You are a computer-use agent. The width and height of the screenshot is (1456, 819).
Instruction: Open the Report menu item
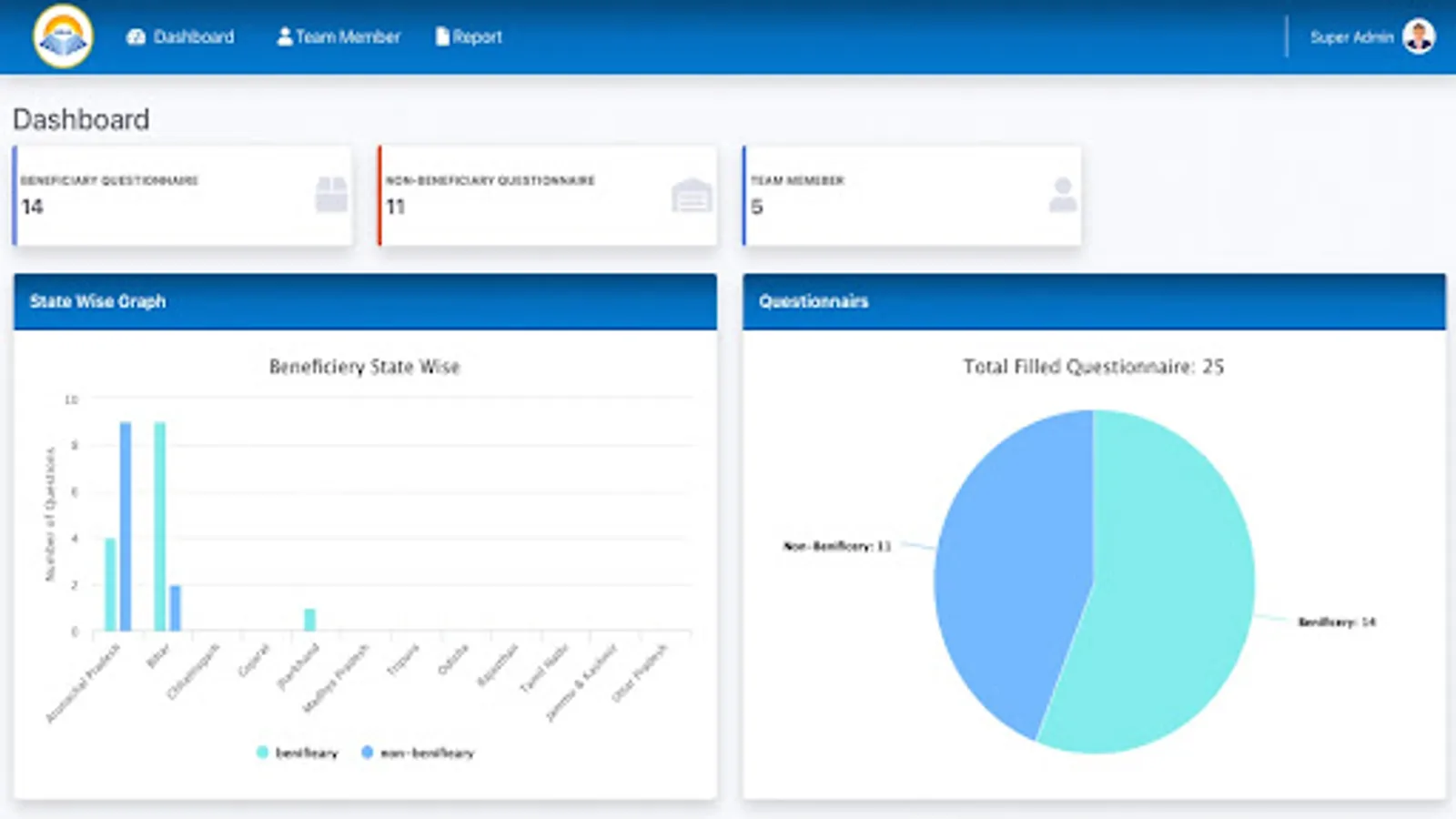(469, 36)
